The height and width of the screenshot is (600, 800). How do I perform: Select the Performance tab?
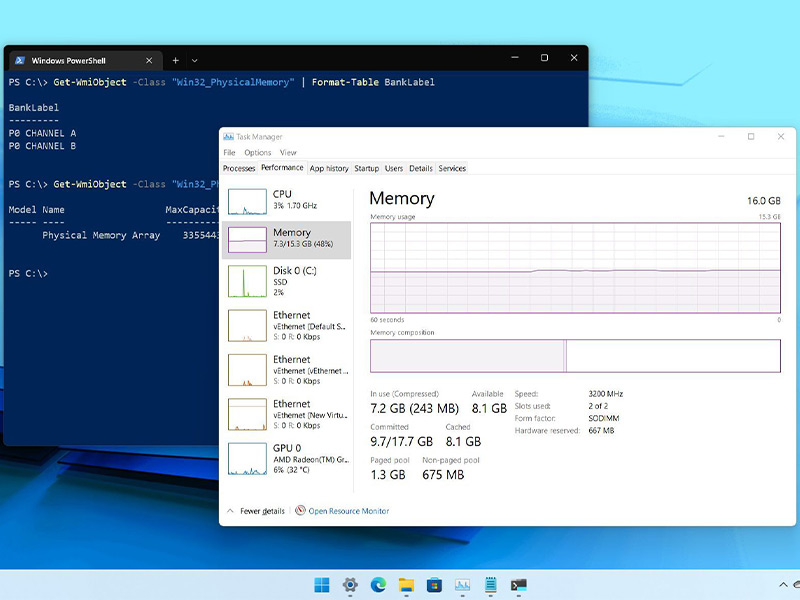pos(282,167)
